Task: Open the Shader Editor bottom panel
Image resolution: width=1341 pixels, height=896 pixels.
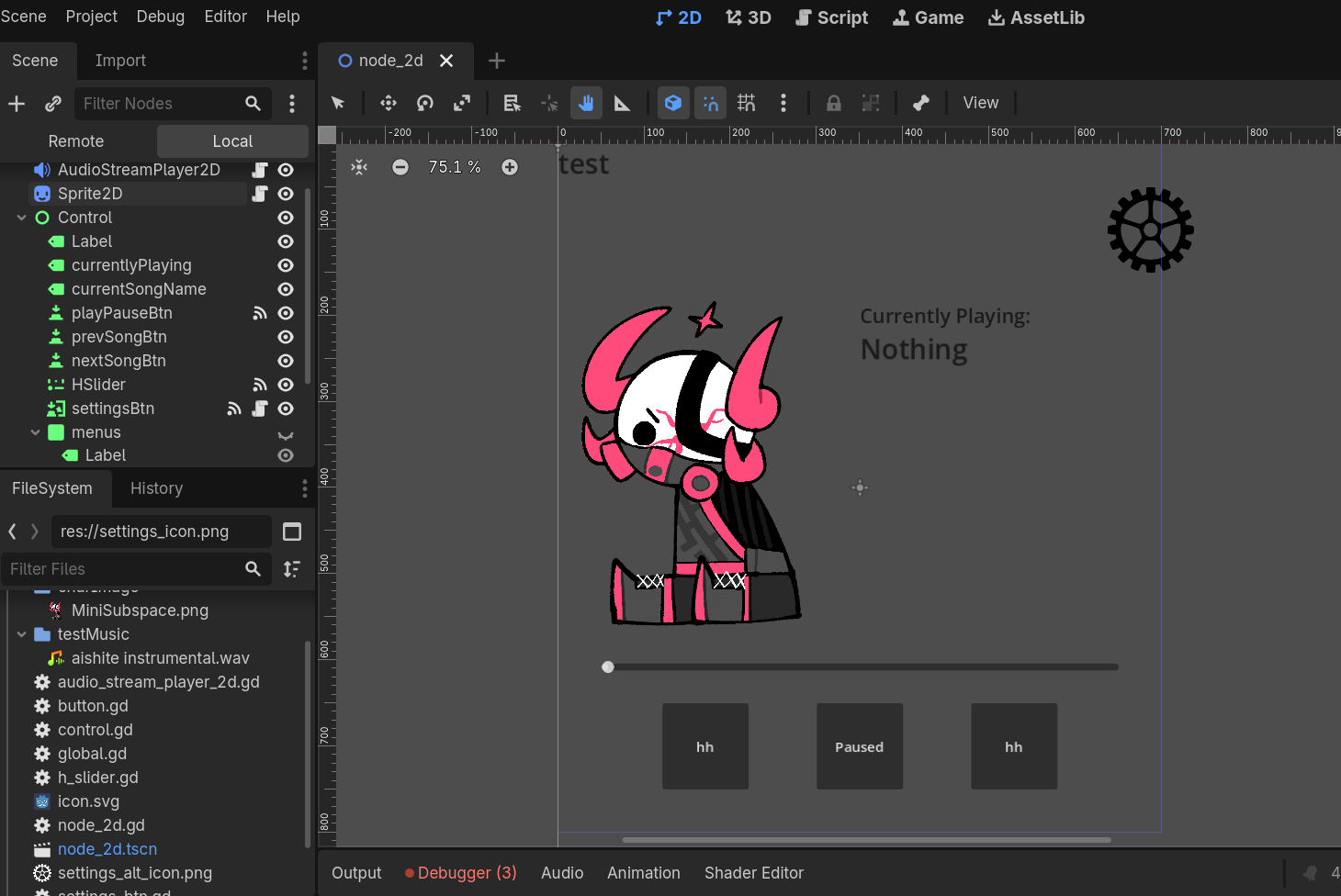Action: 754,873
